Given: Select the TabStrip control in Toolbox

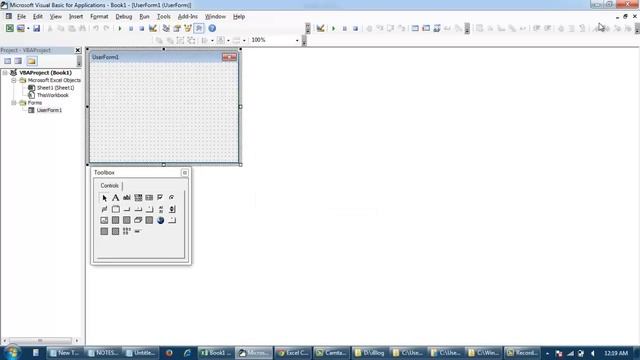Looking at the screenshot, I should pyautogui.click(x=138, y=209).
